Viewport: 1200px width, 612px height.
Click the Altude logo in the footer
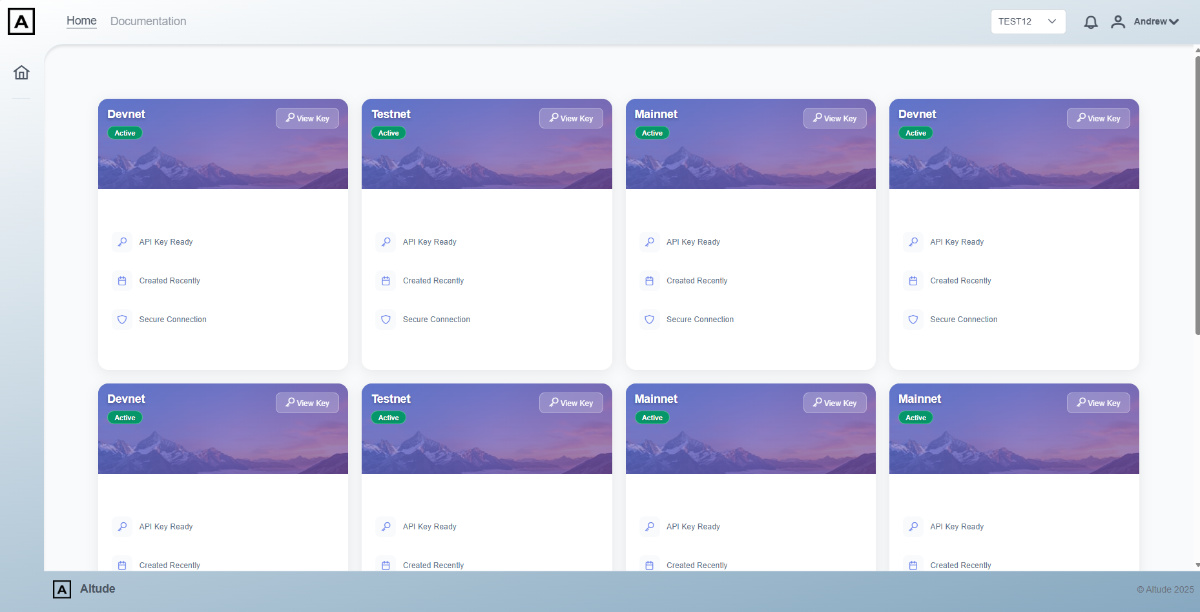62,589
